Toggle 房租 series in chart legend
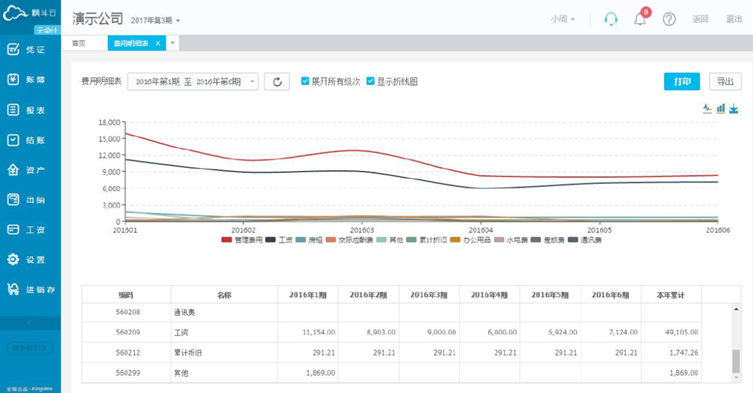Screen dimensions: 753x393 click(308, 240)
